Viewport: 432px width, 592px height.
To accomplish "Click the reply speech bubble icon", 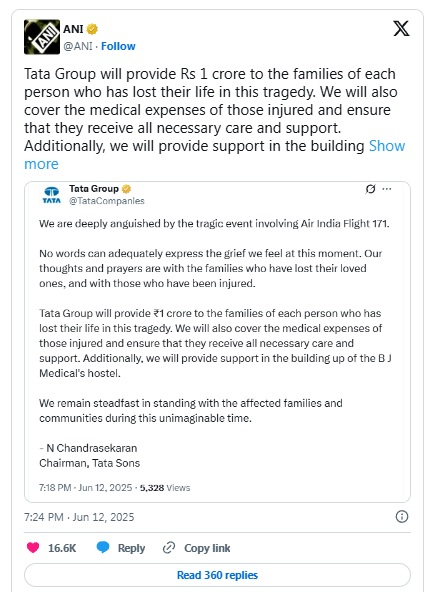I will coord(103,547).
